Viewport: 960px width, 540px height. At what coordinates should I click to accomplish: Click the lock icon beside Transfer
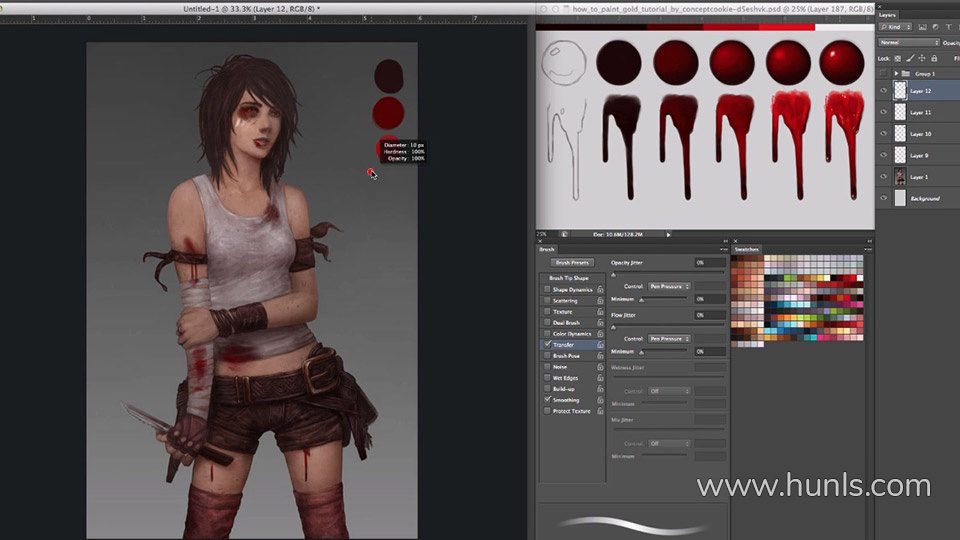600,344
